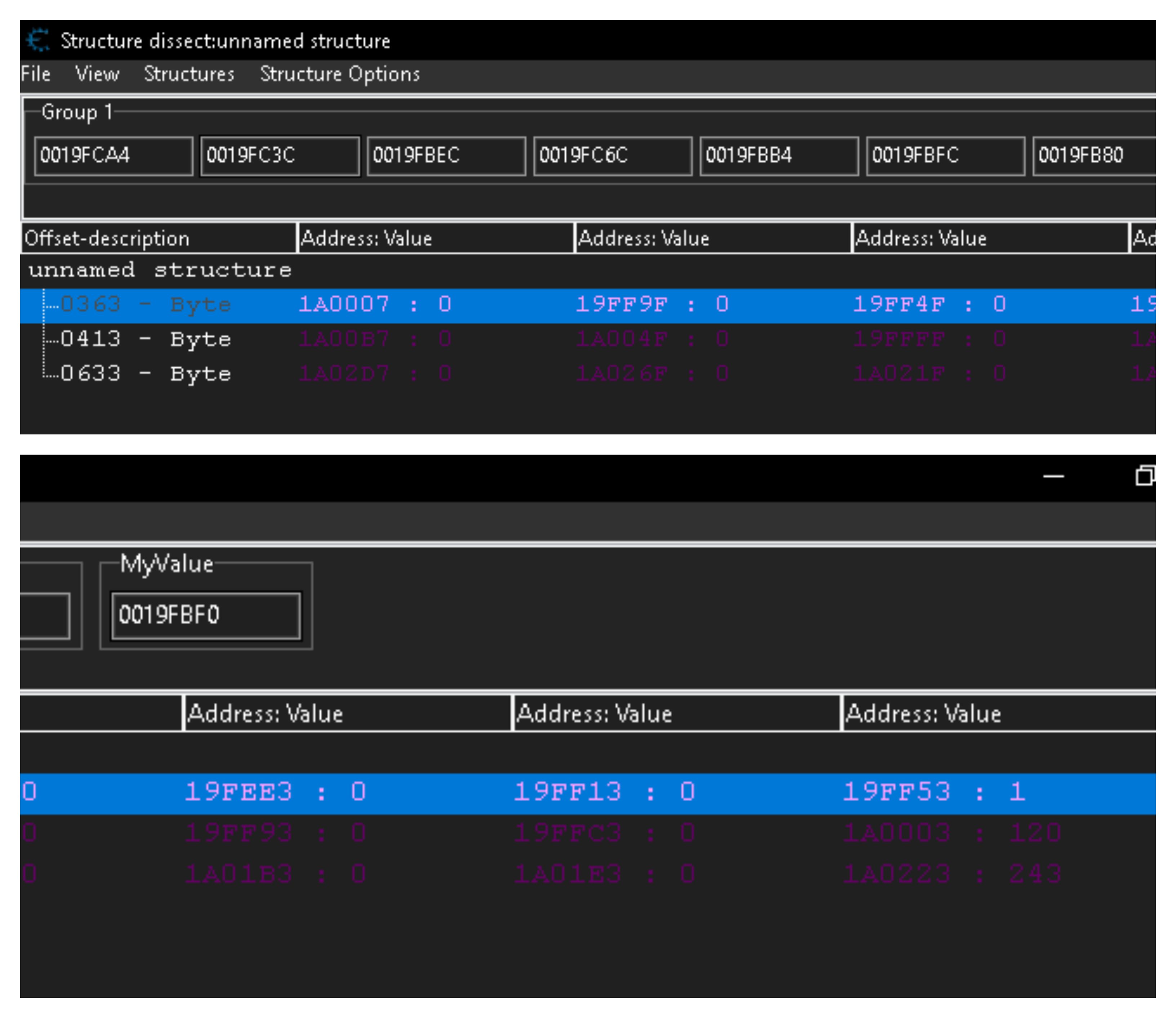Click the address field containing 0019FC3C

coord(280,156)
